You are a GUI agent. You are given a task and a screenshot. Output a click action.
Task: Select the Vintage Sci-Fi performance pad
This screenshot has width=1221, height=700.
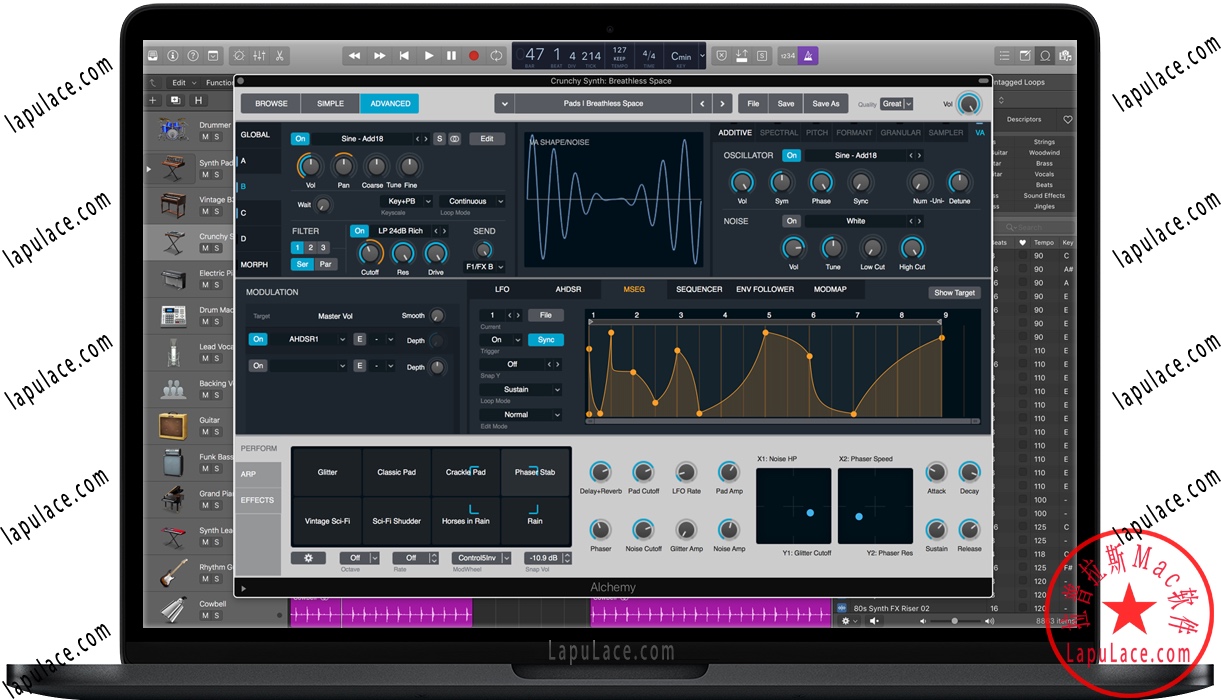click(327, 521)
